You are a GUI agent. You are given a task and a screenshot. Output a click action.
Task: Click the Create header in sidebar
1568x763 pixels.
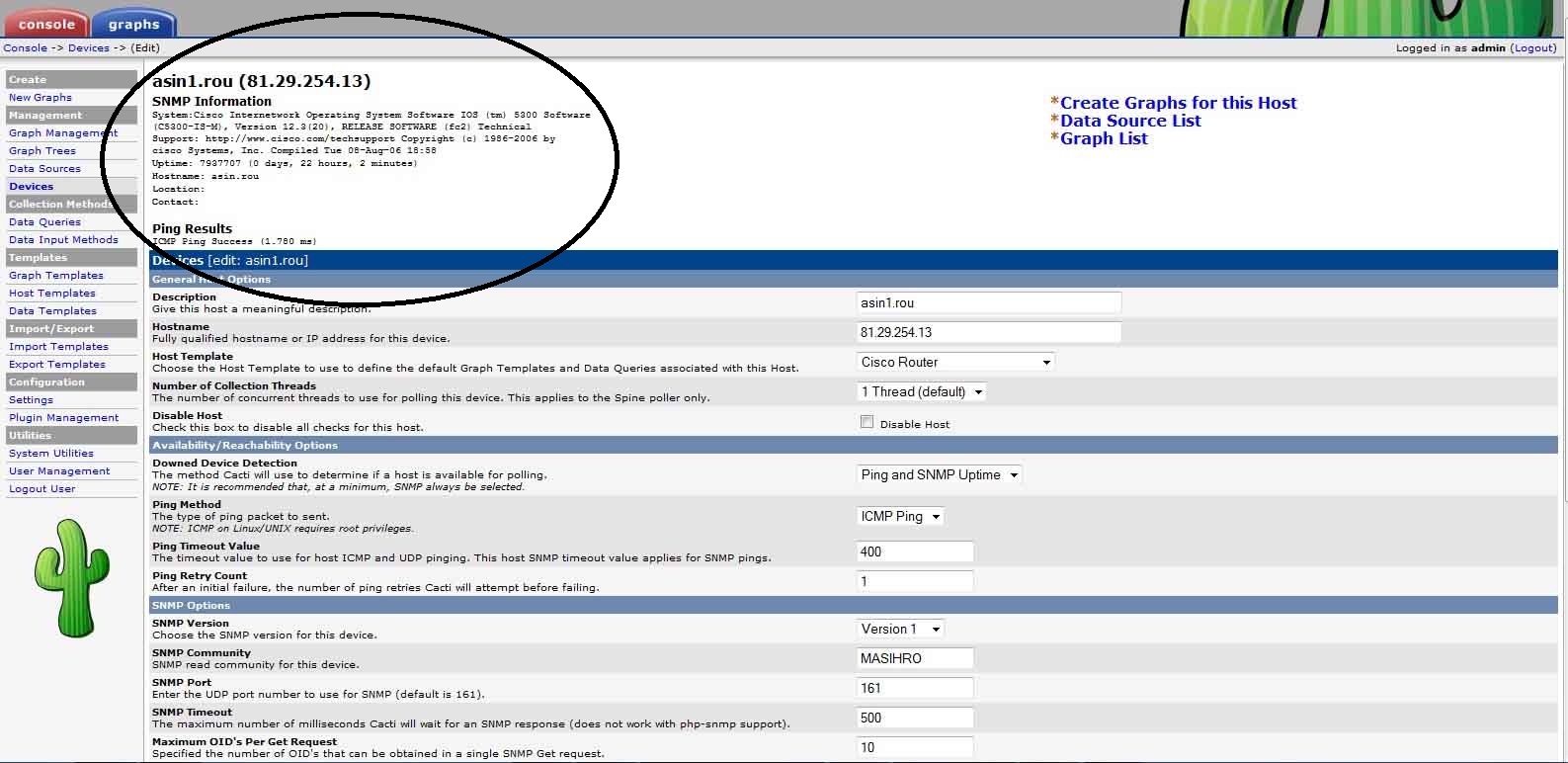click(x=71, y=80)
